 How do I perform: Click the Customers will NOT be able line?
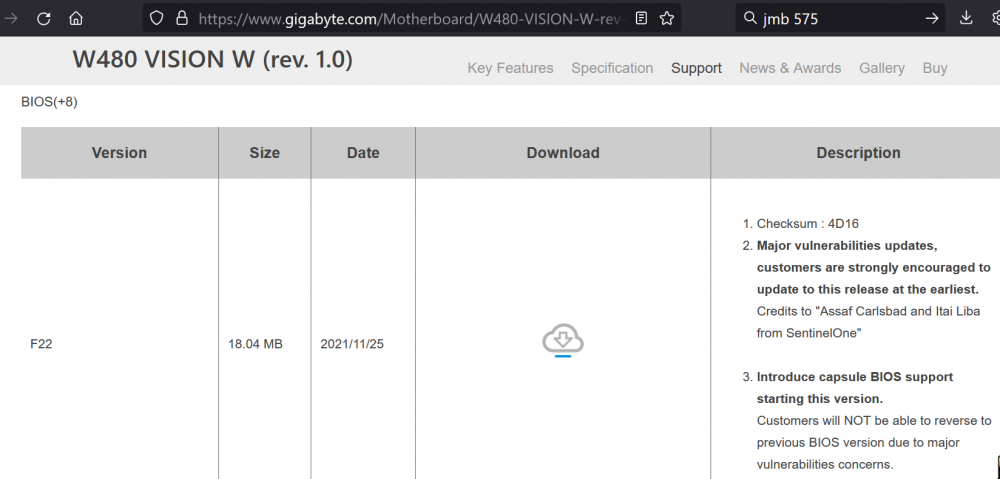[874, 421]
